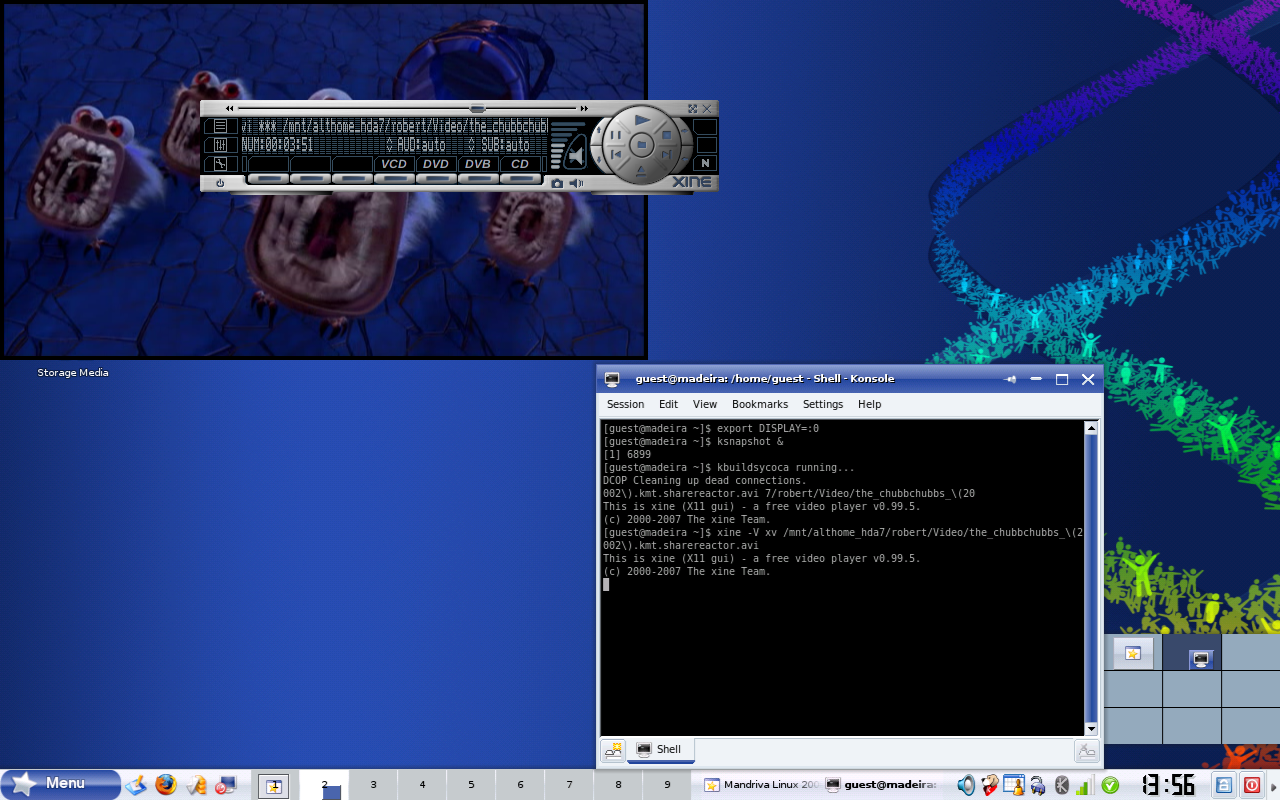
Task: Open the xine equalizer control panel icon
Action: [220, 145]
